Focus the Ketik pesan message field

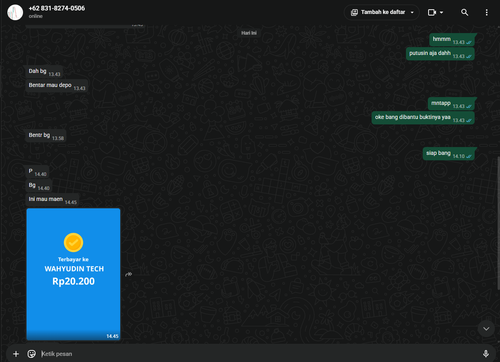click(257, 354)
